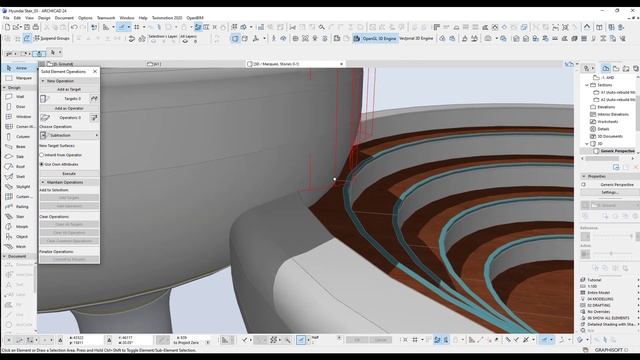Toggle All Layers visibility eye icon
The width and height of the screenshot is (640, 360).
tap(185, 41)
